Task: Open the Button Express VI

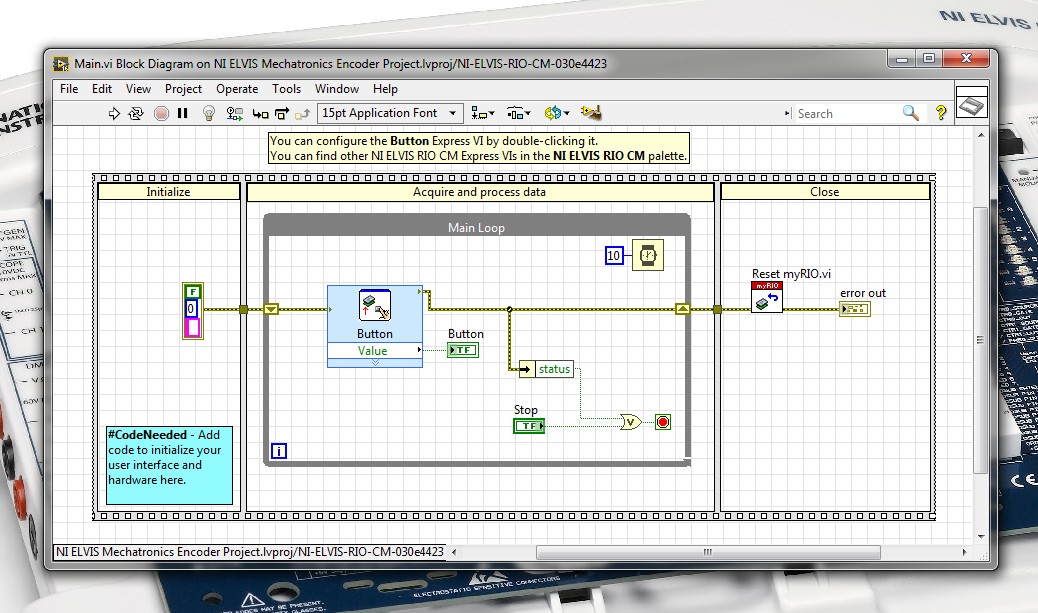Action: coord(374,307)
